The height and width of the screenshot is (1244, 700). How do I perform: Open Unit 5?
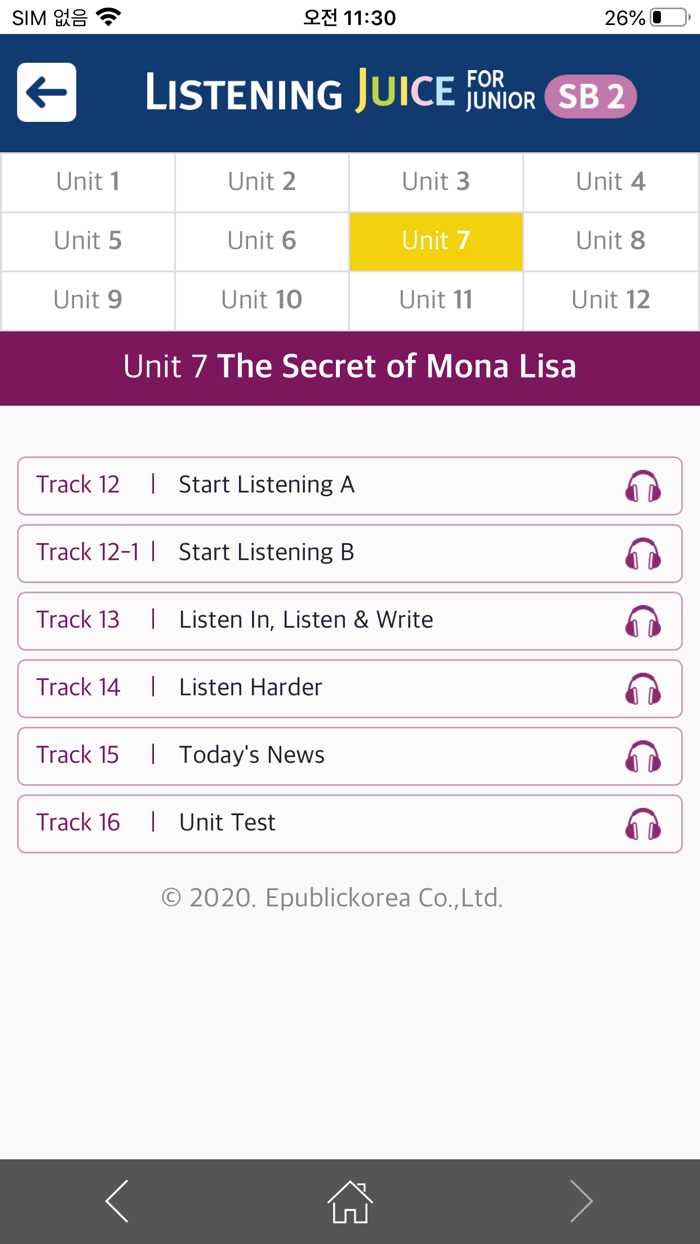tap(87, 241)
